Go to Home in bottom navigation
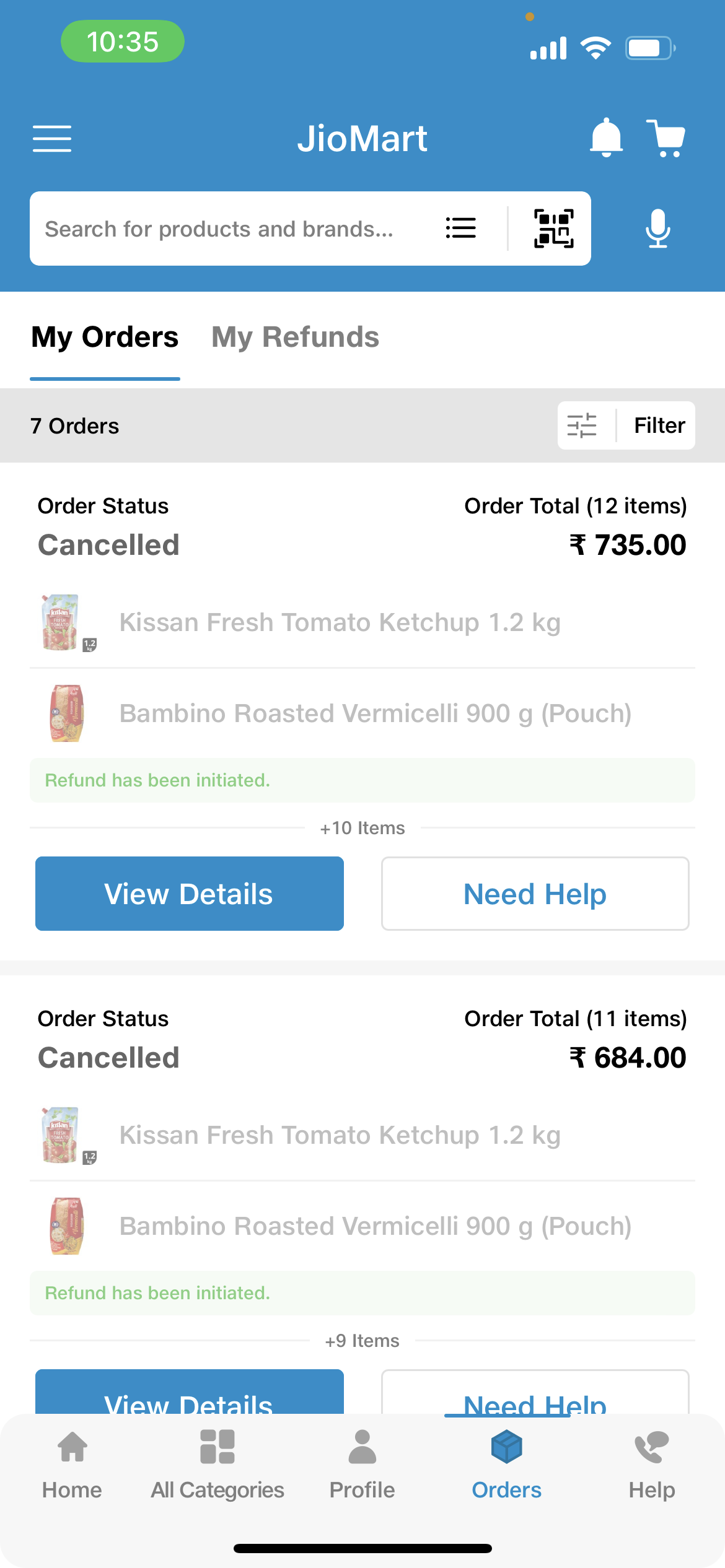The image size is (725, 1568). [72, 1464]
